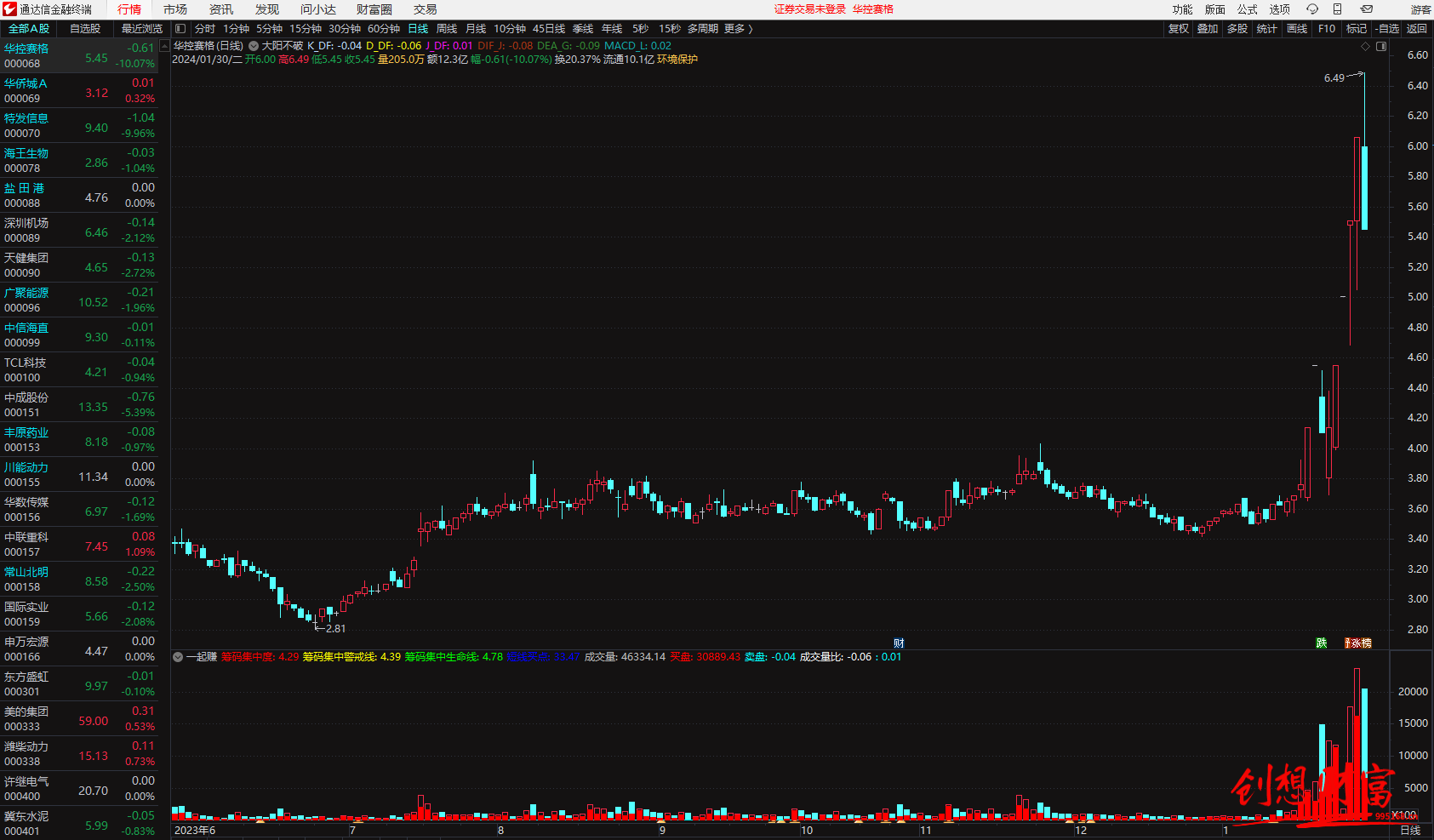Switch to 周线 chart period
This screenshot has width=1434, height=840.
tap(447, 29)
